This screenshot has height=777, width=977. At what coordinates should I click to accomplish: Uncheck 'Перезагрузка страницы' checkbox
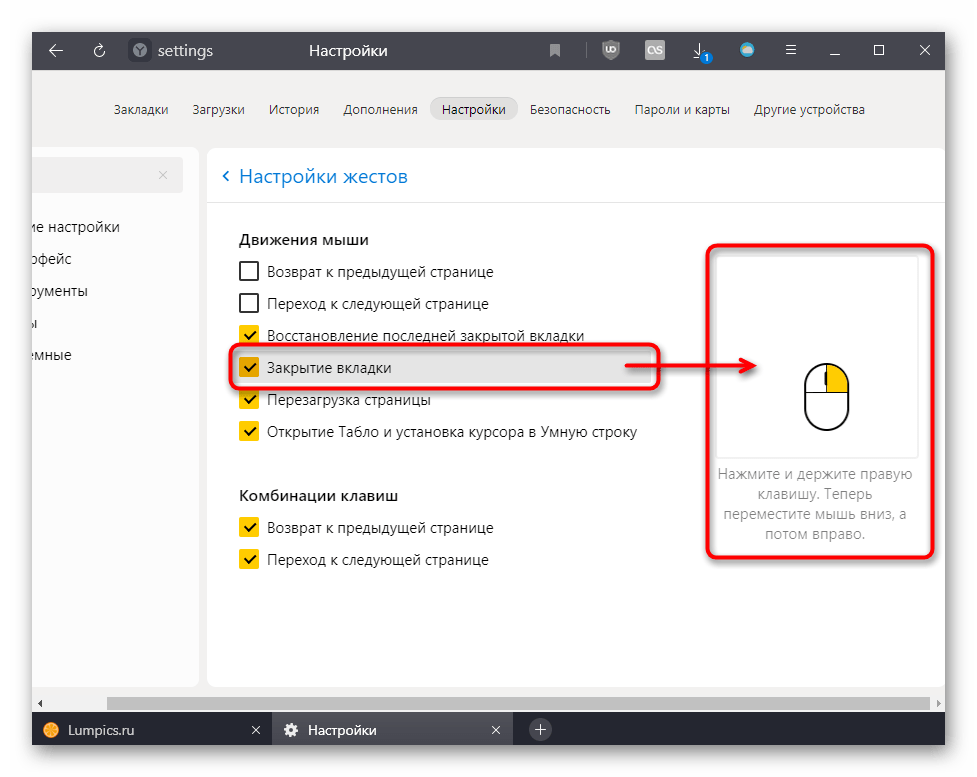pos(249,400)
